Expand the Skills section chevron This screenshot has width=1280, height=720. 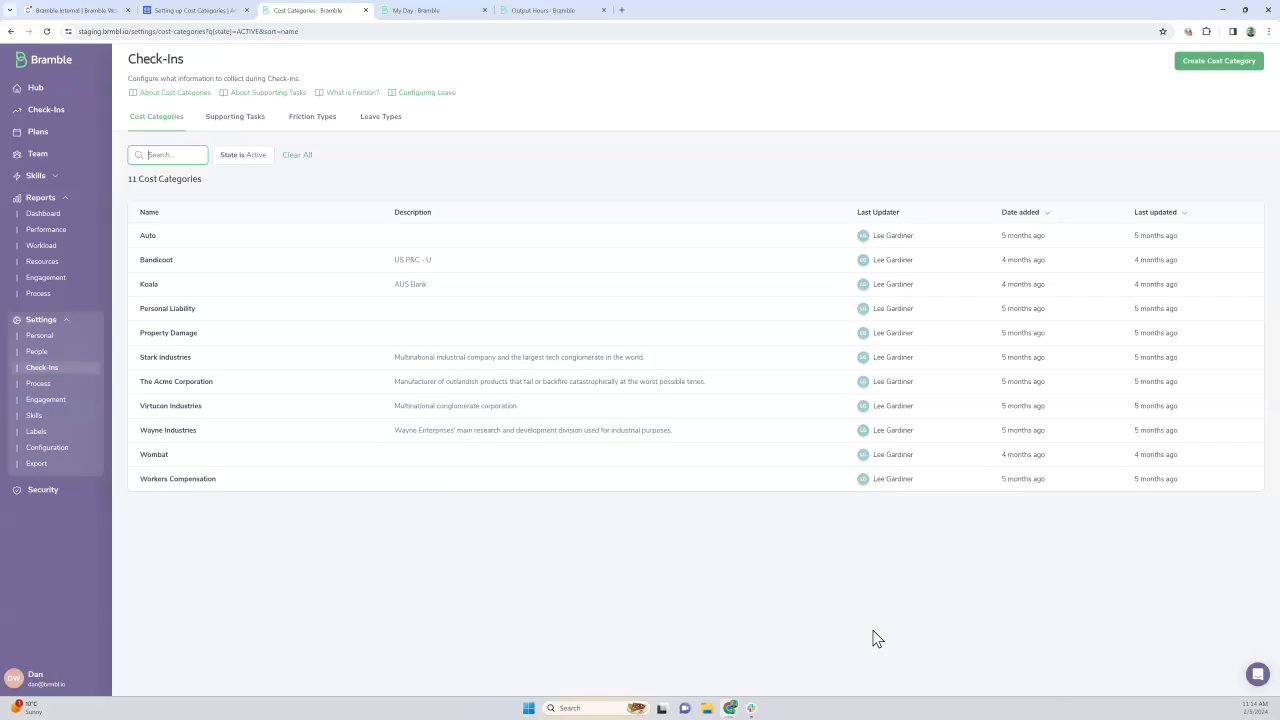point(55,176)
